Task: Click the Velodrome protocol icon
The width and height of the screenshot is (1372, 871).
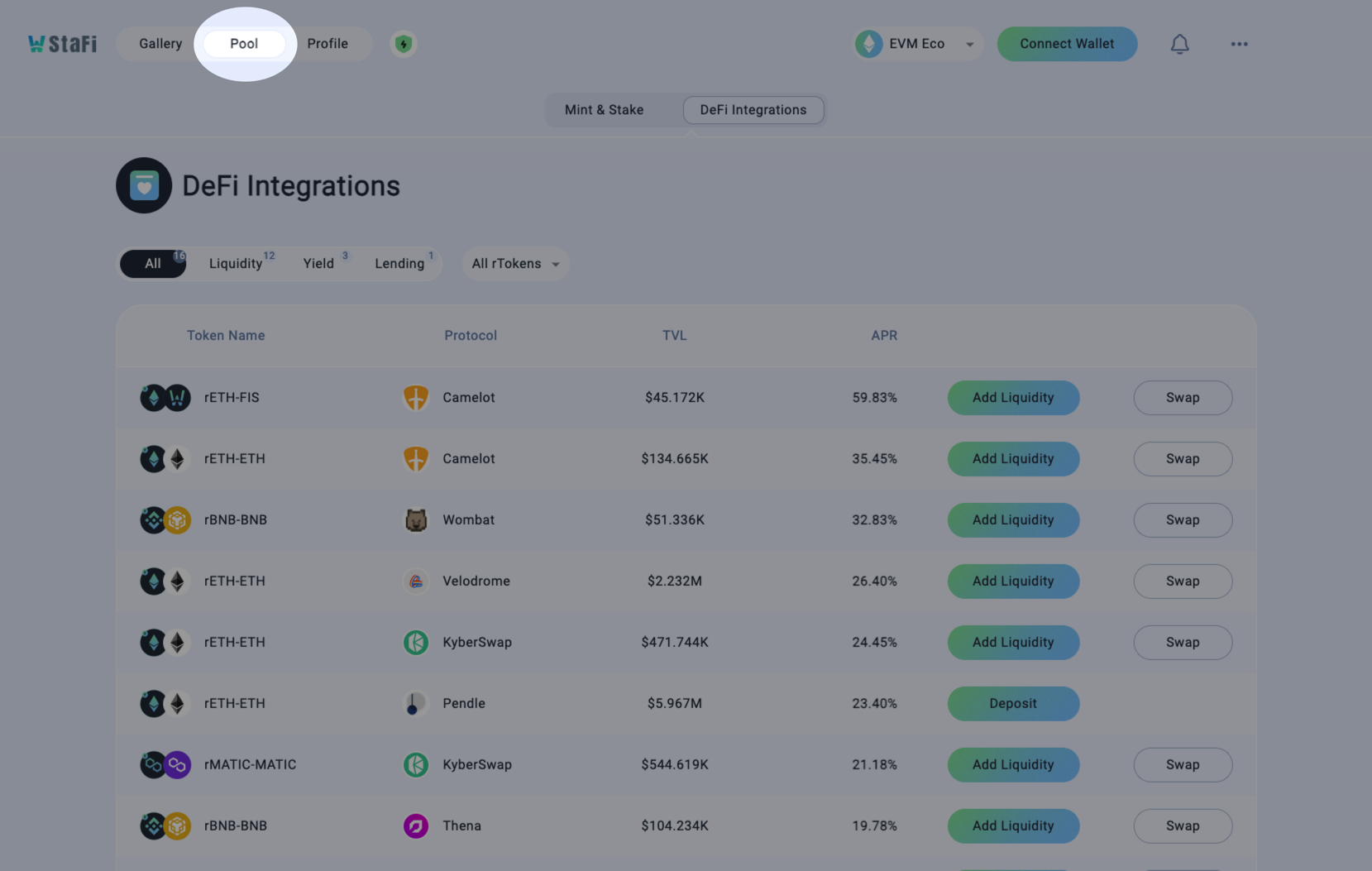Action: (x=415, y=581)
